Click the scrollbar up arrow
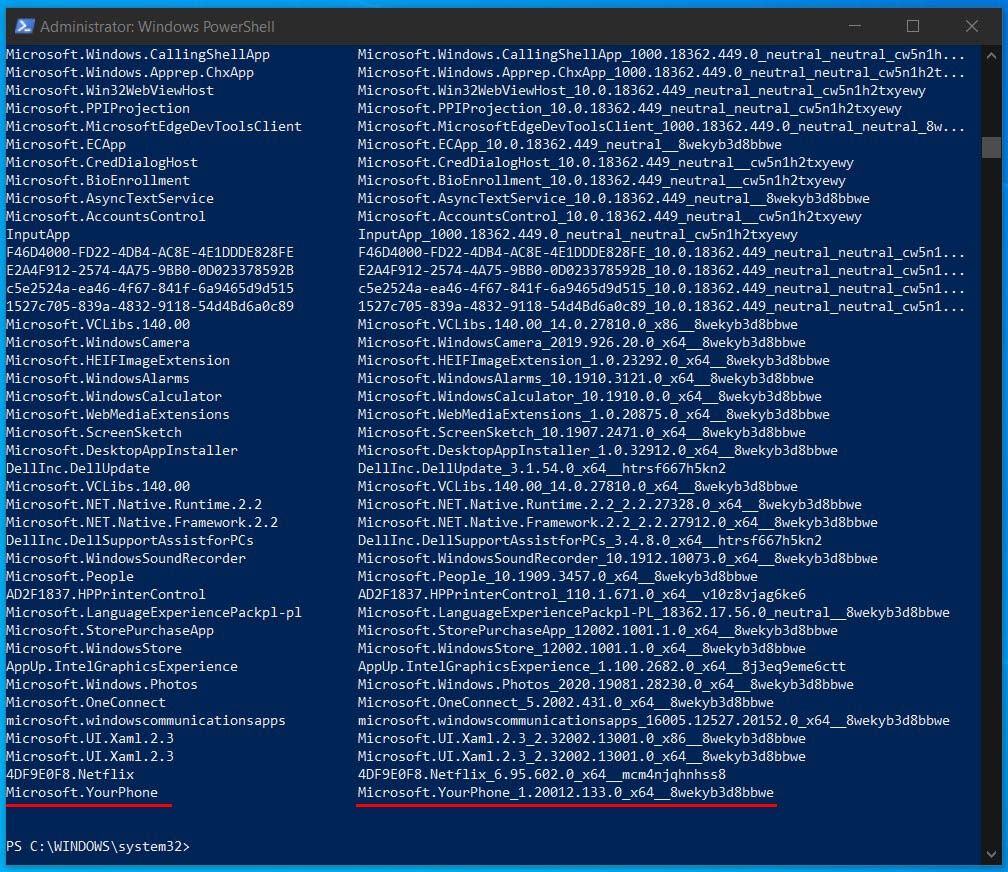Viewport: 1008px width, 872px height. click(991, 55)
